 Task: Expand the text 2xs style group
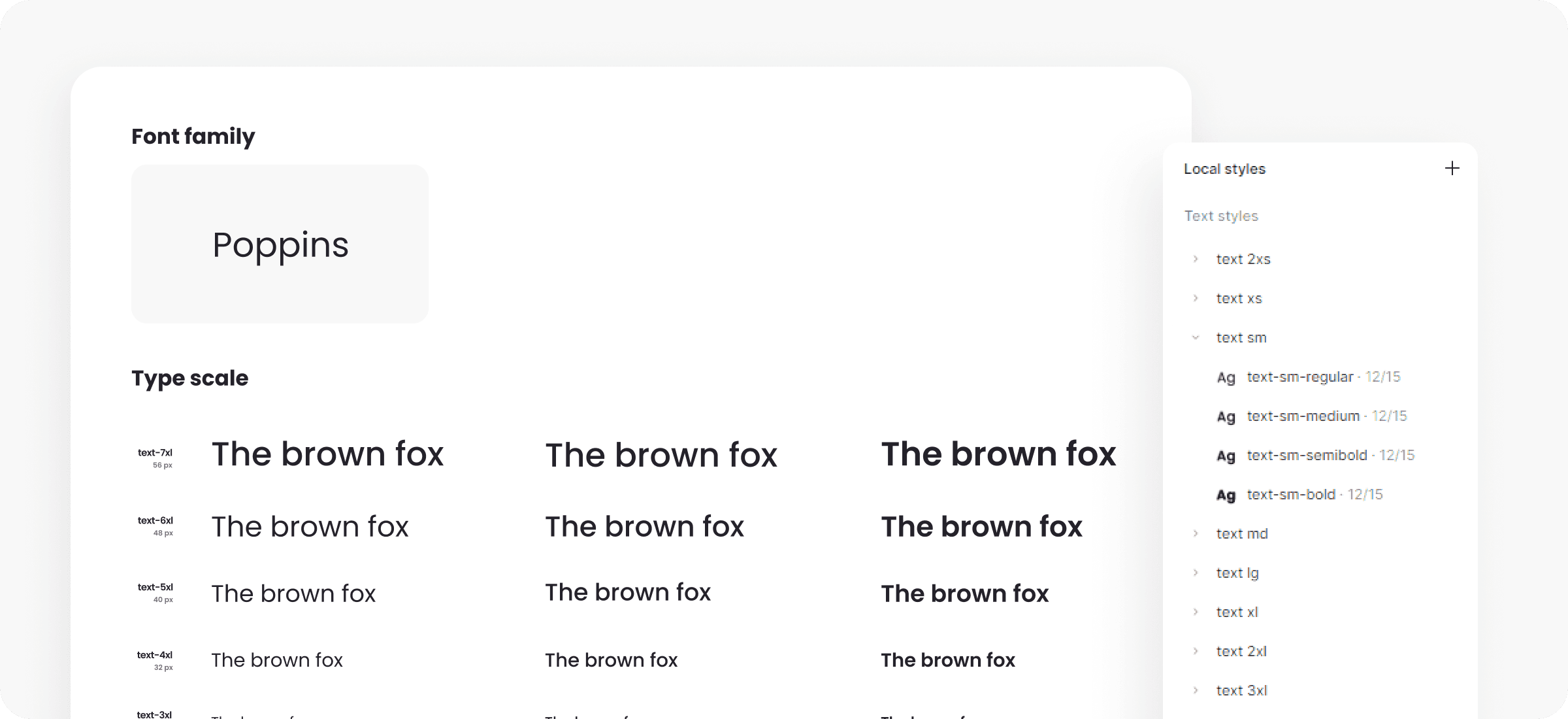(x=1196, y=259)
